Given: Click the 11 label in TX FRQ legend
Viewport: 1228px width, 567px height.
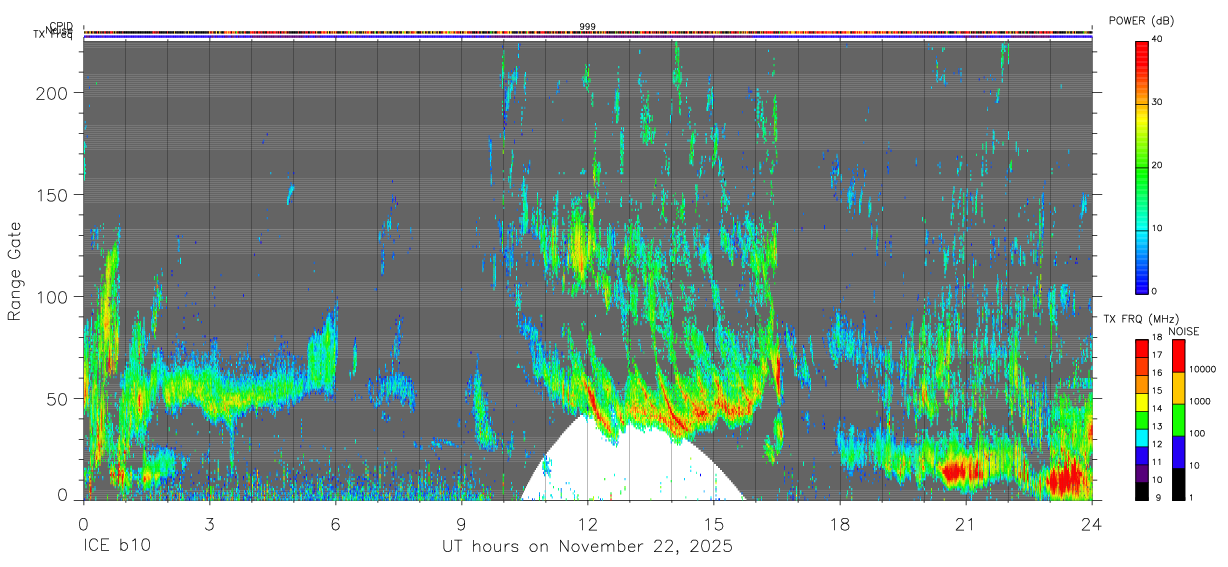Looking at the screenshot, I should pos(1159,462).
